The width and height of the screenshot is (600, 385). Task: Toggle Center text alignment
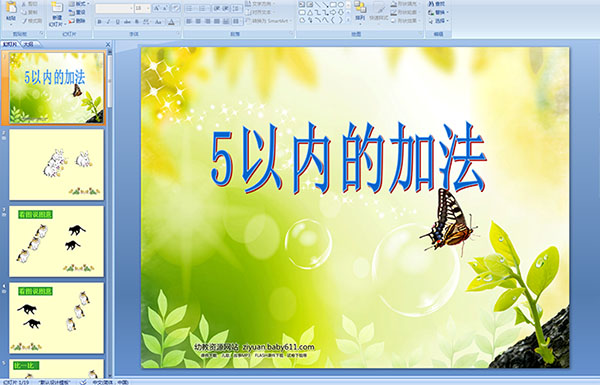pos(198,21)
